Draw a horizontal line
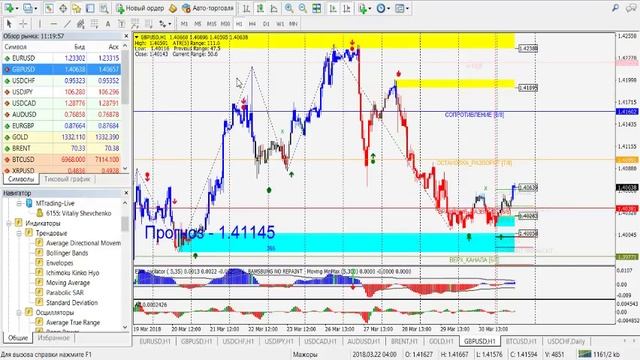The width and height of the screenshot is (640, 360). tap(53, 24)
